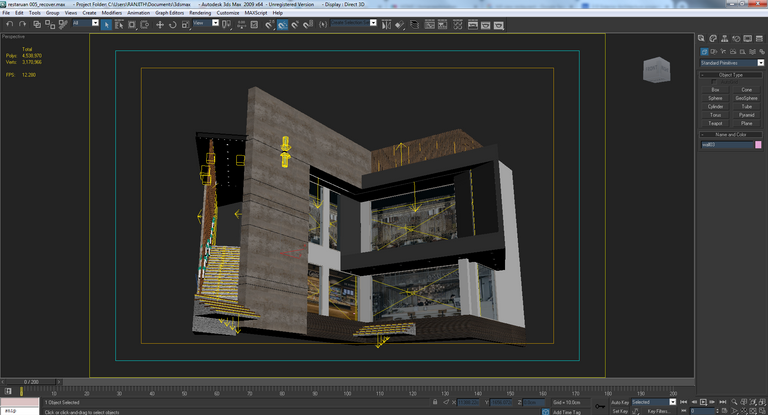Collapse the Object Type rollout
Image resolution: width=768 pixels, height=415 pixels.
pyautogui.click(x=731, y=75)
